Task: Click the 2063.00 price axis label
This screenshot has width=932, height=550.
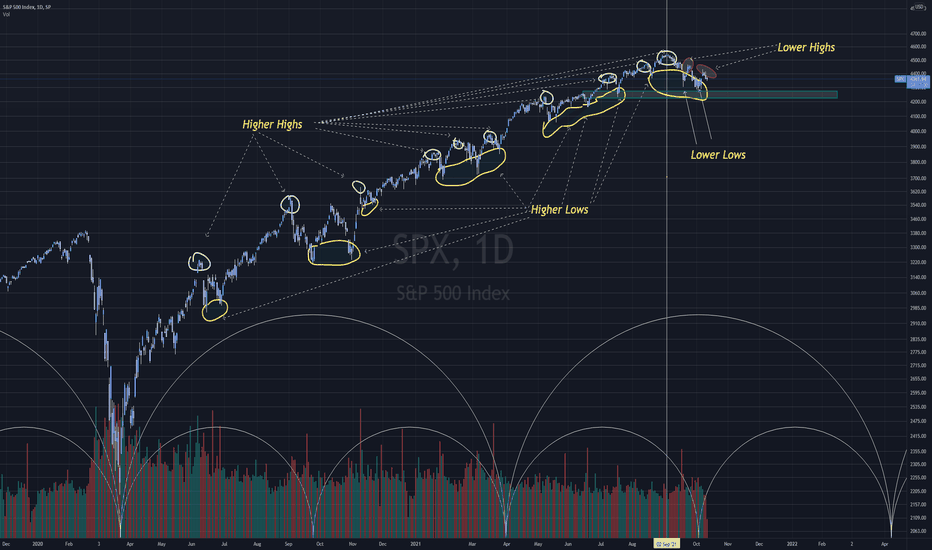Action: point(918,531)
